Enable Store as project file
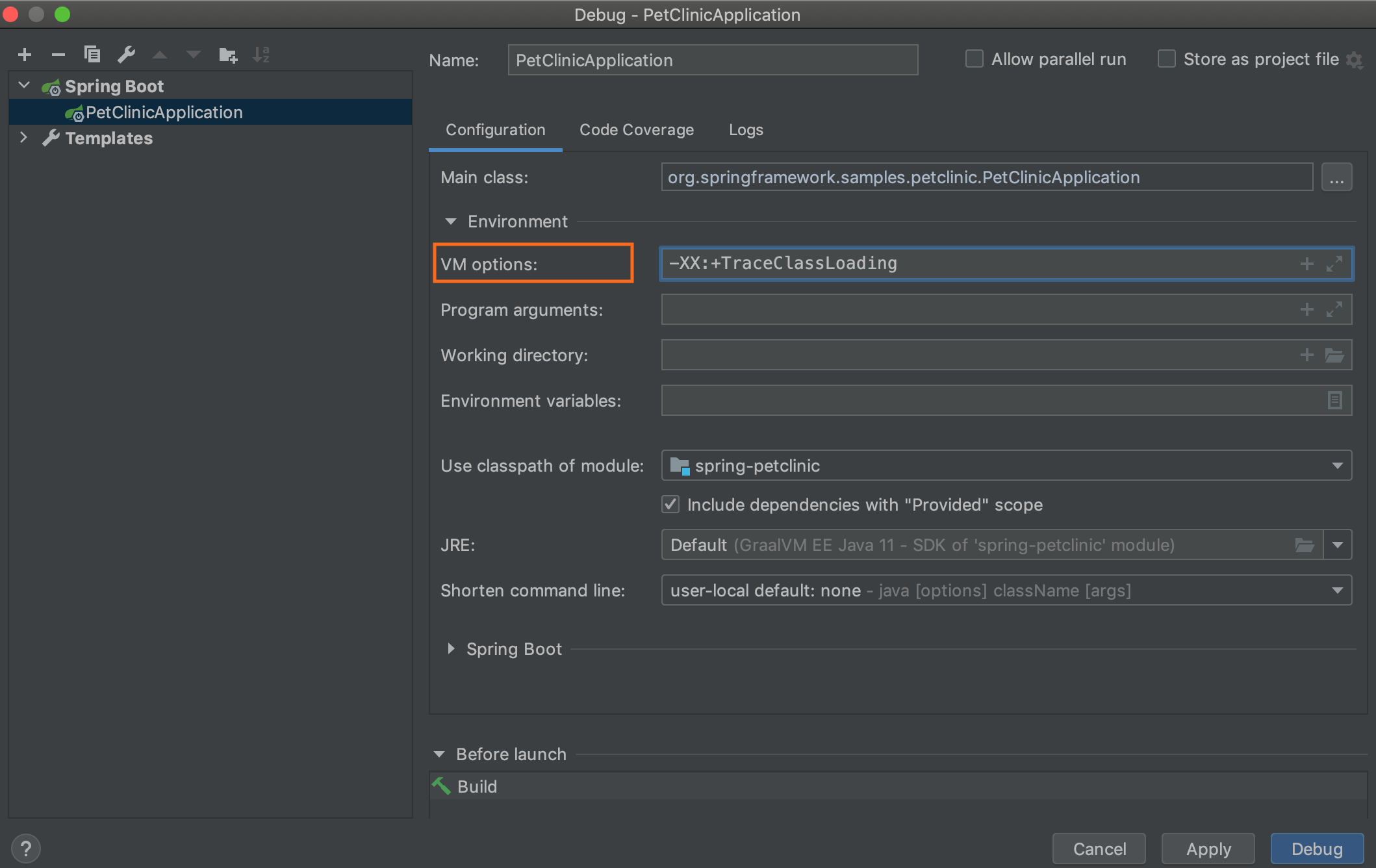Screen dimensions: 1376x868 tap(1167, 59)
